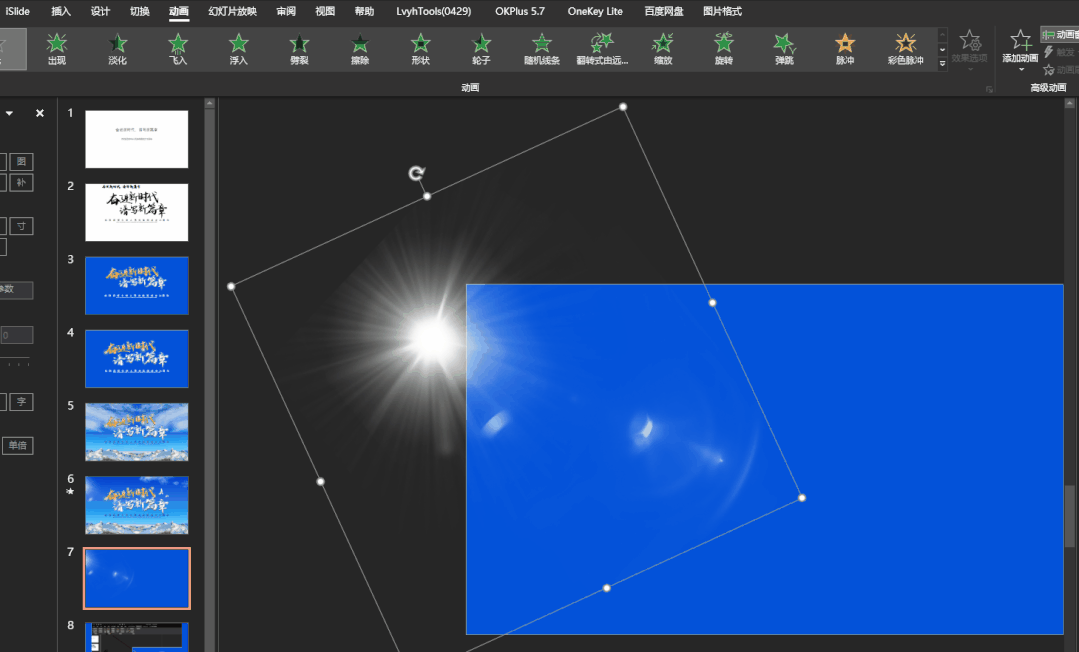Apply the 弹跳 (Bounce) animation effect
1079x652 pixels.
pyautogui.click(x=784, y=49)
